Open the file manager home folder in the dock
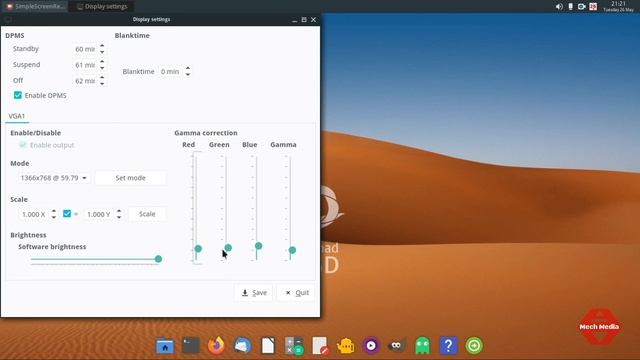 [165, 346]
